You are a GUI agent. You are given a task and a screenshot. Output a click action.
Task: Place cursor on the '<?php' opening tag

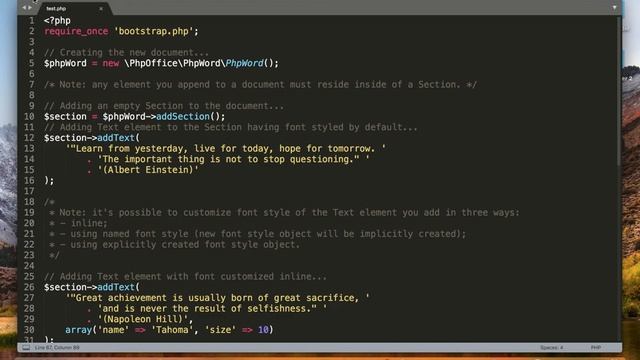[57, 20]
